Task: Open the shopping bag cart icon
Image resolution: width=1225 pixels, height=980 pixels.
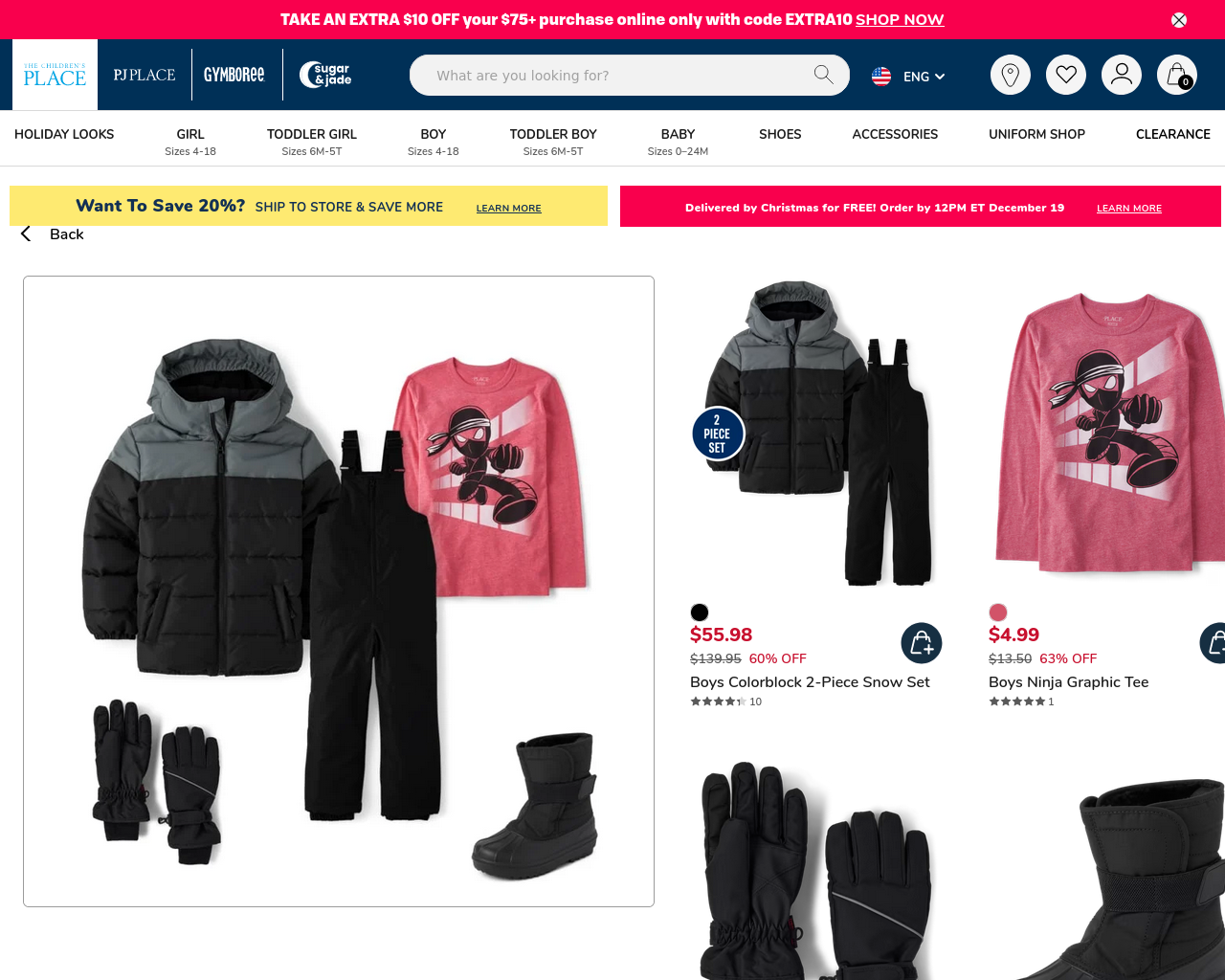Action: tap(1177, 75)
